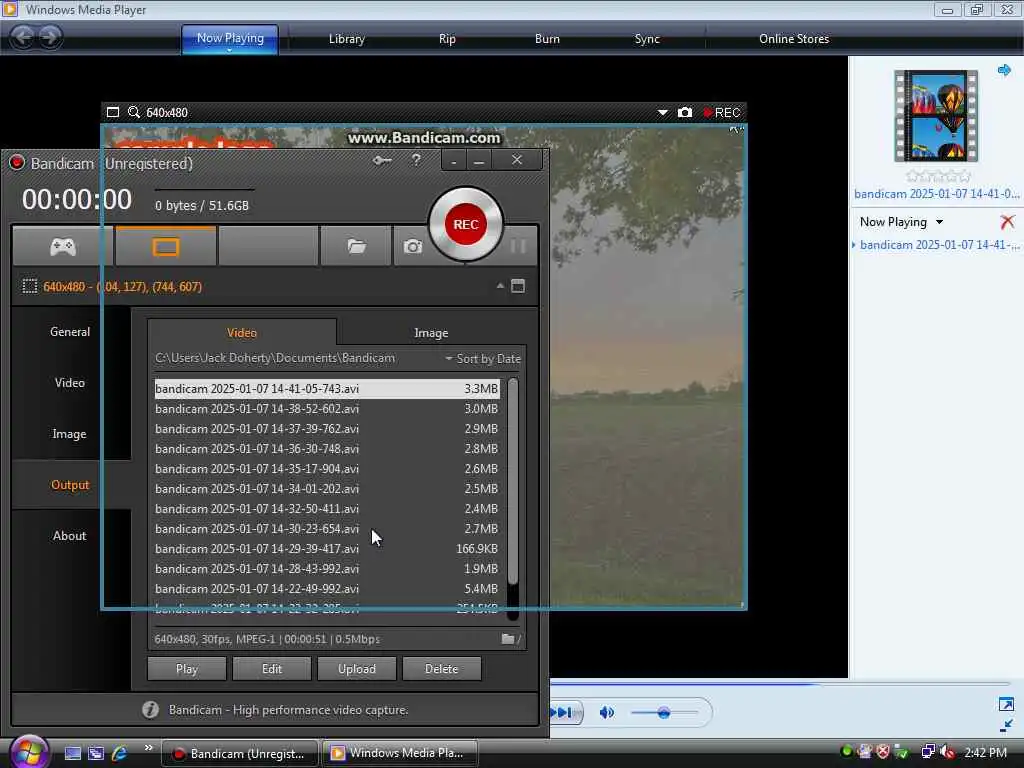Select bandicam 2025-01-07 14-32-50-411.avi

point(327,509)
